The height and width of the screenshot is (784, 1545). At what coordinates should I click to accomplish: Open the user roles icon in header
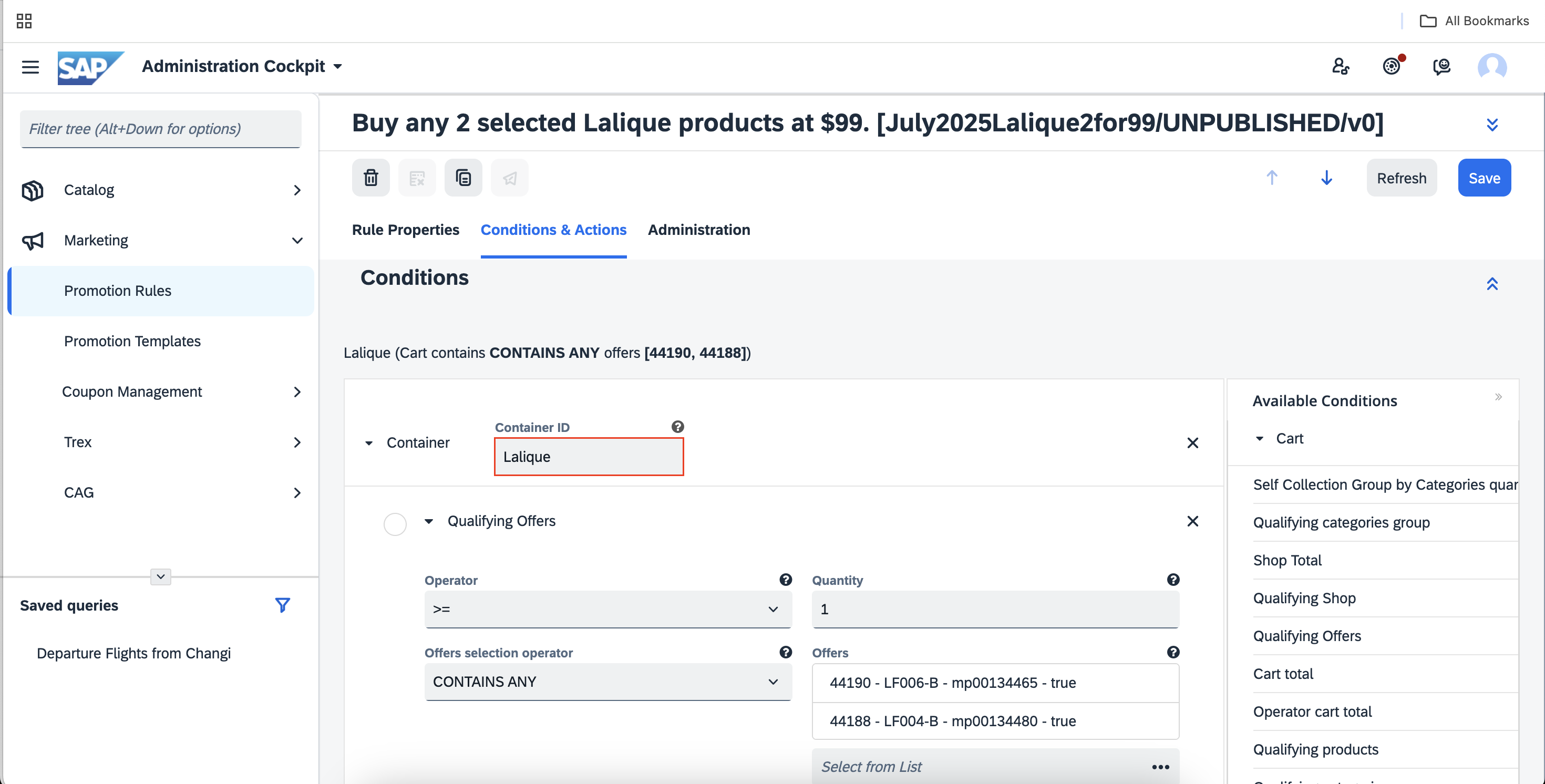click(x=1341, y=66)
